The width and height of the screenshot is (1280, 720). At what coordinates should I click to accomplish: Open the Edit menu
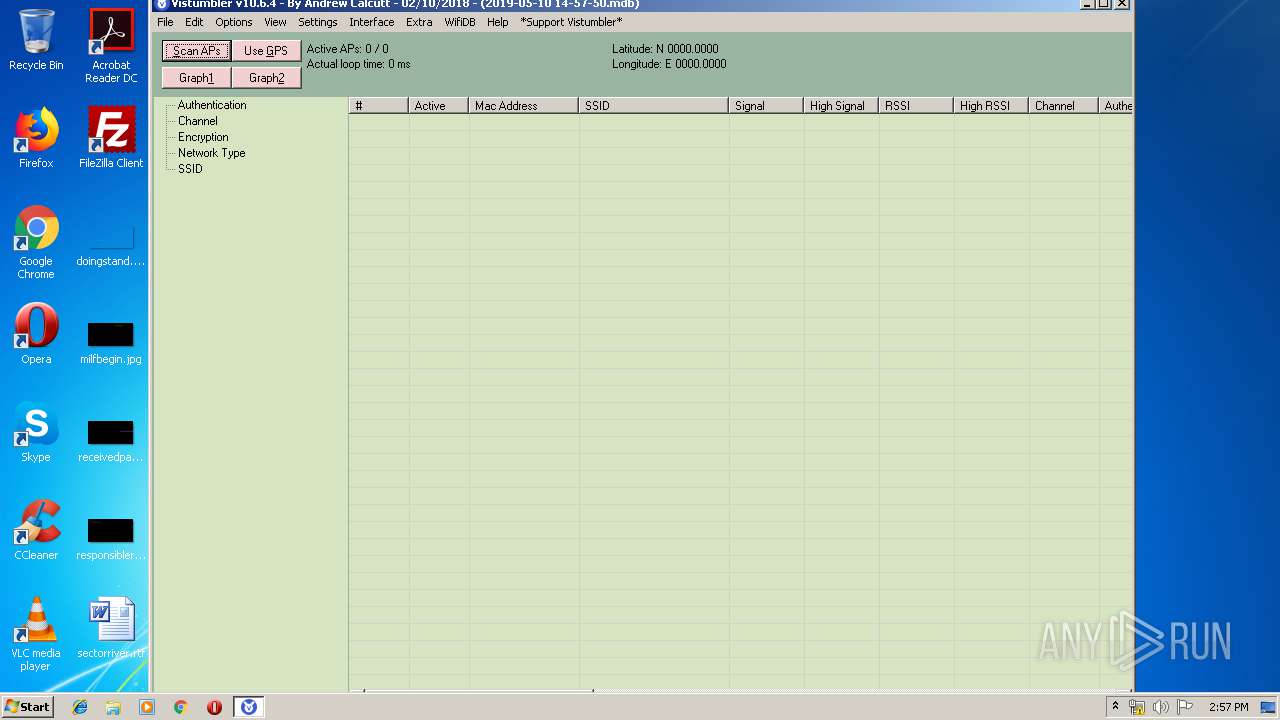pos(194,22)
